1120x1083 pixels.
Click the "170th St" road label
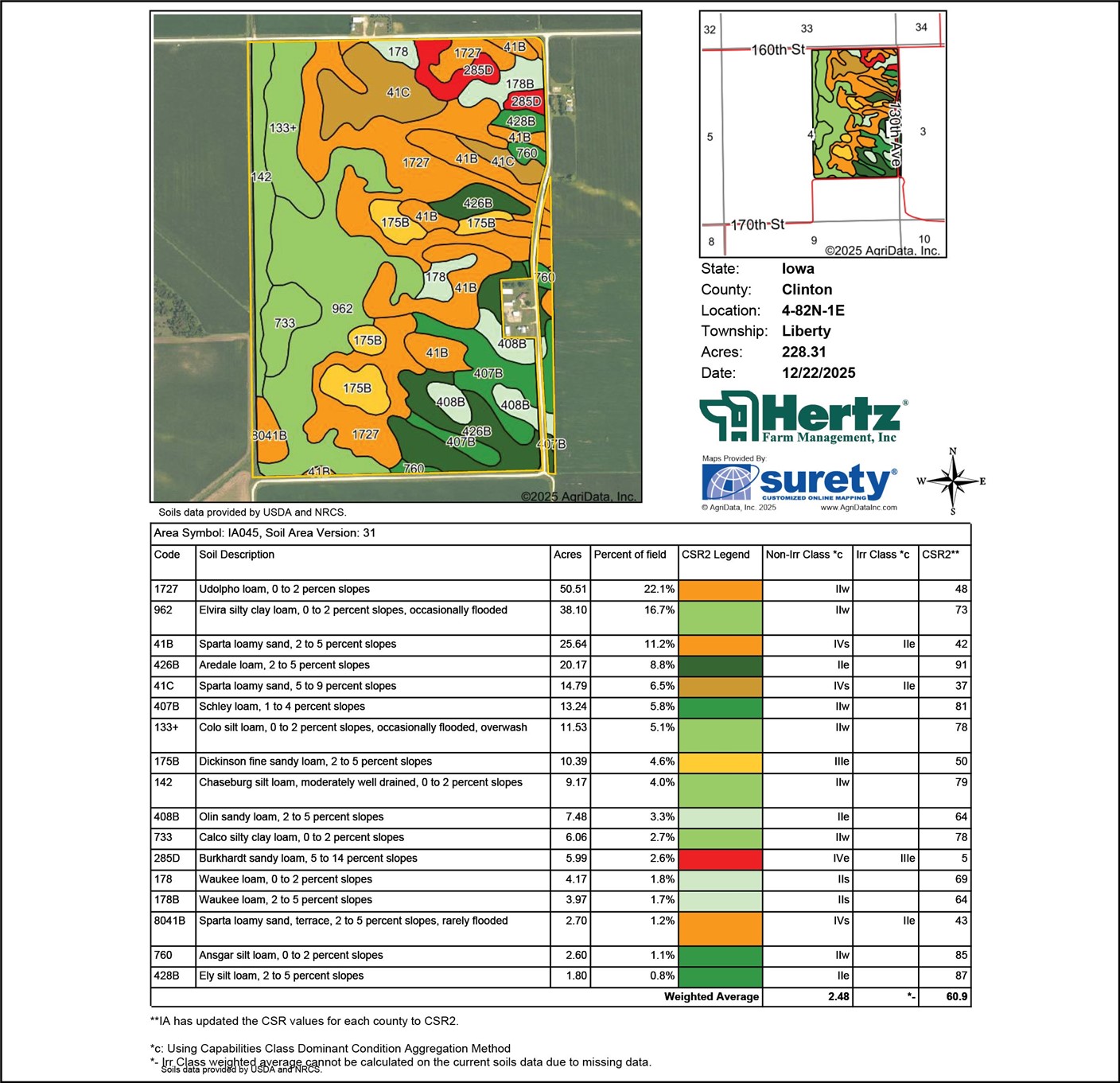[757, 224]
